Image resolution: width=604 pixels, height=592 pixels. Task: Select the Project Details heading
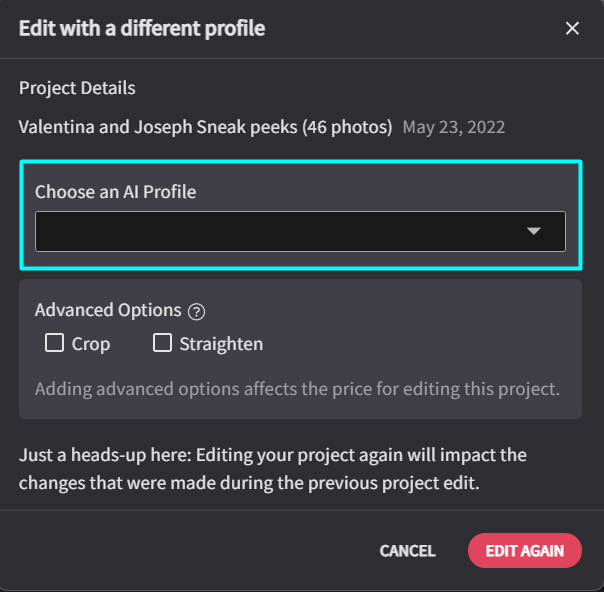tap(77, 88)
